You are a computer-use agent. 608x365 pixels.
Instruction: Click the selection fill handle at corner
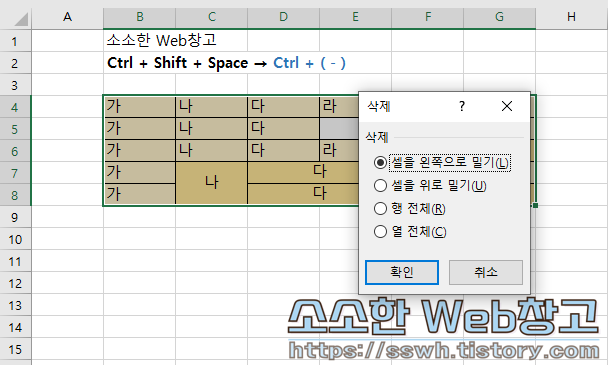535,205
